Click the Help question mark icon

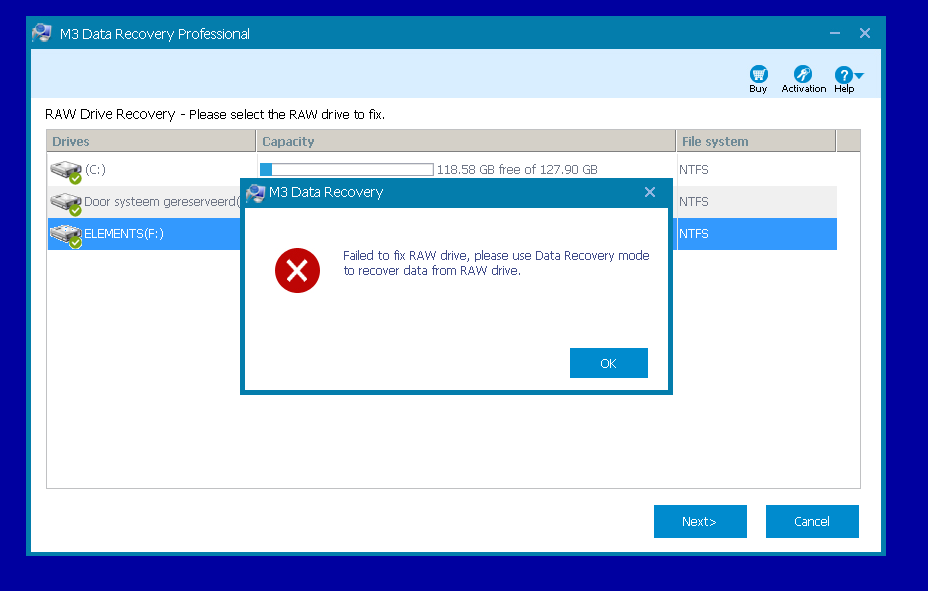tap(843, 75)
